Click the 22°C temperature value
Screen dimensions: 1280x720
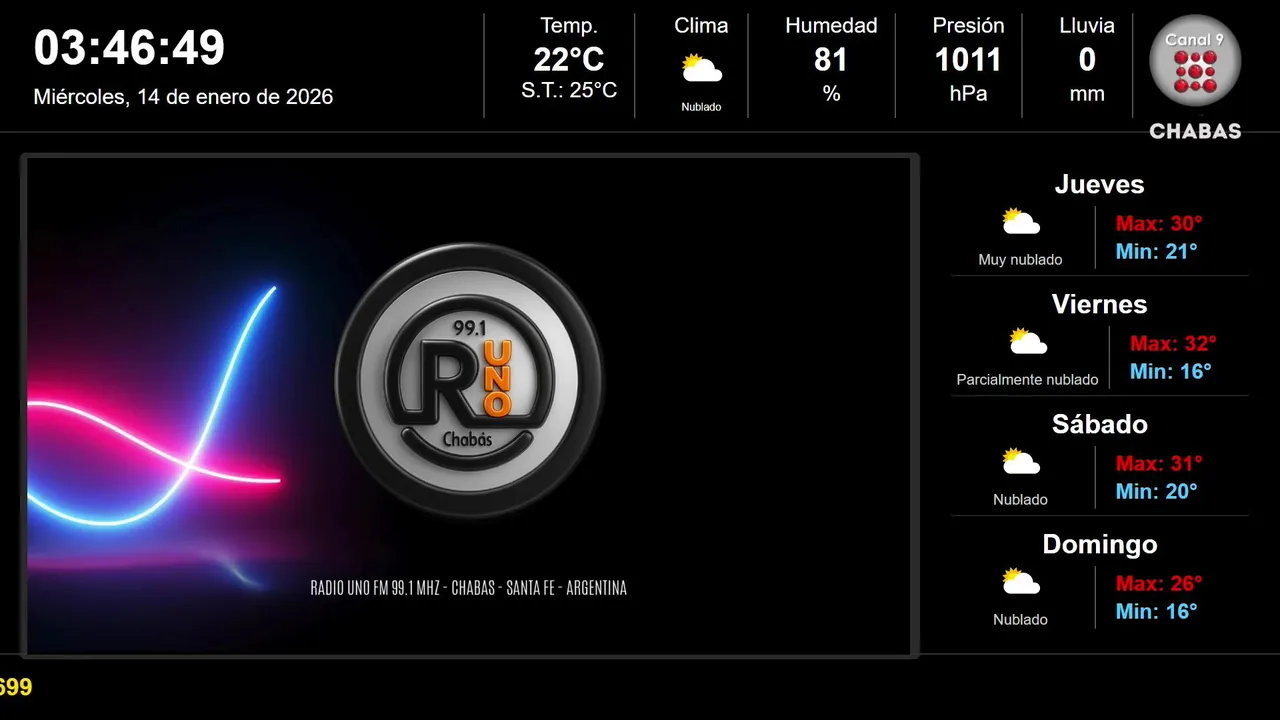569,60
